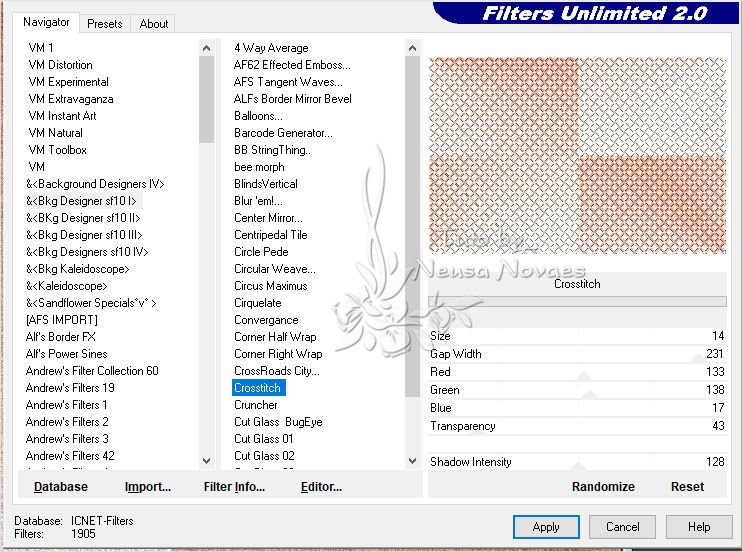This screenshot has height=552, width=743.
Task: Select the VM Extravaganza category
Action: tap(71, 99)
